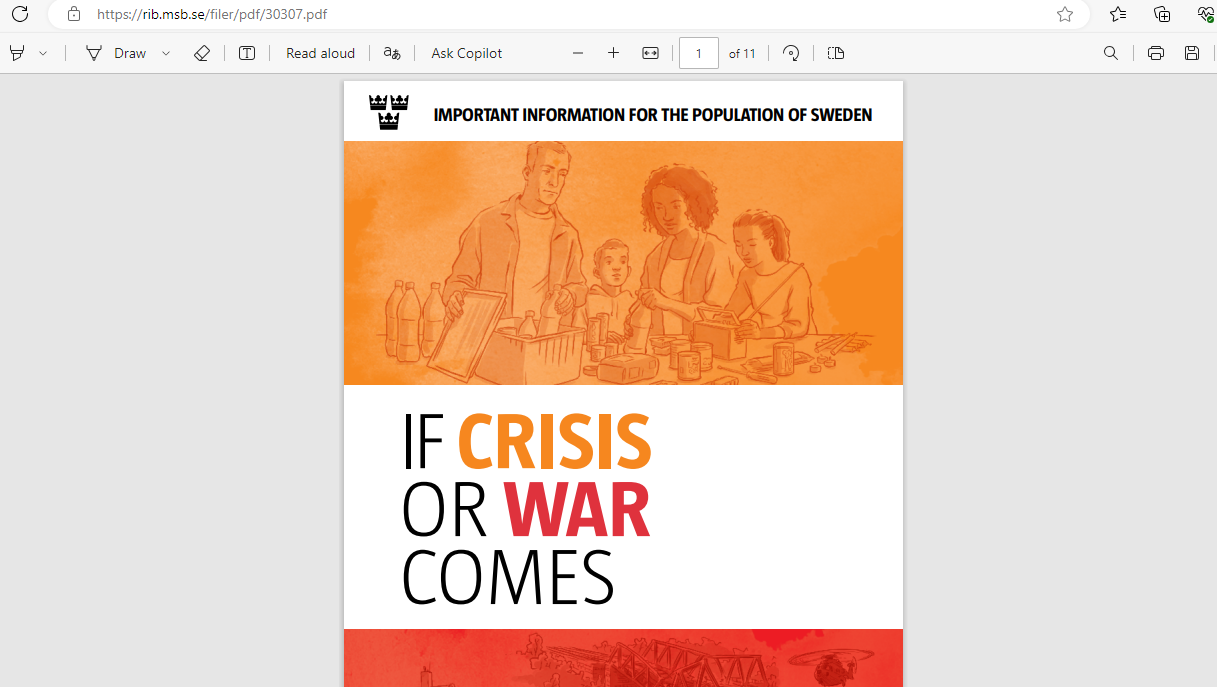Click the three crowns emblem
Image resolution: width=1217 pixels, height=687 pixels.
click(389, 111)
